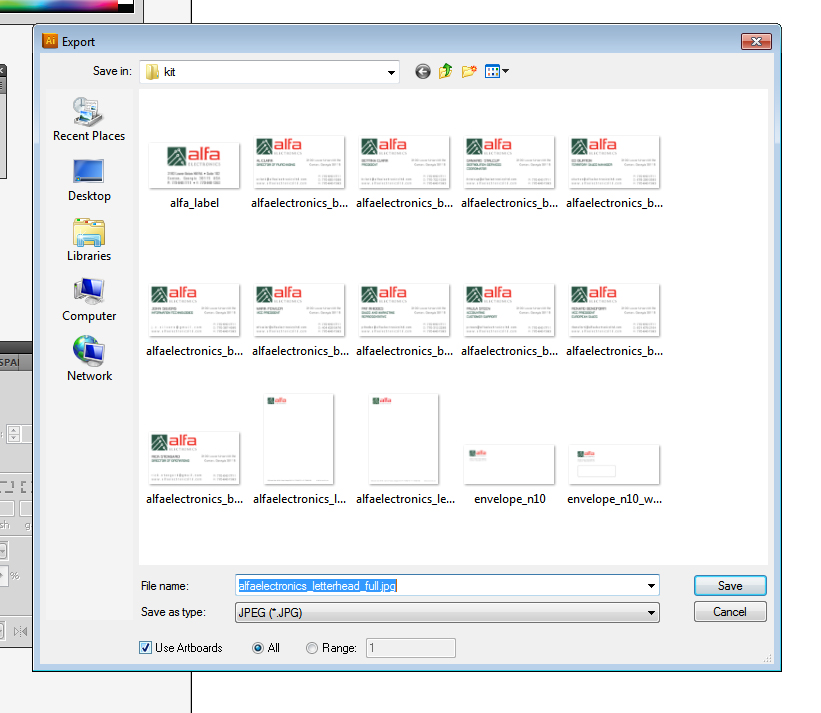Click the File name text field
The height and width of the screenshot is (713, 821).
pos(440,586)
